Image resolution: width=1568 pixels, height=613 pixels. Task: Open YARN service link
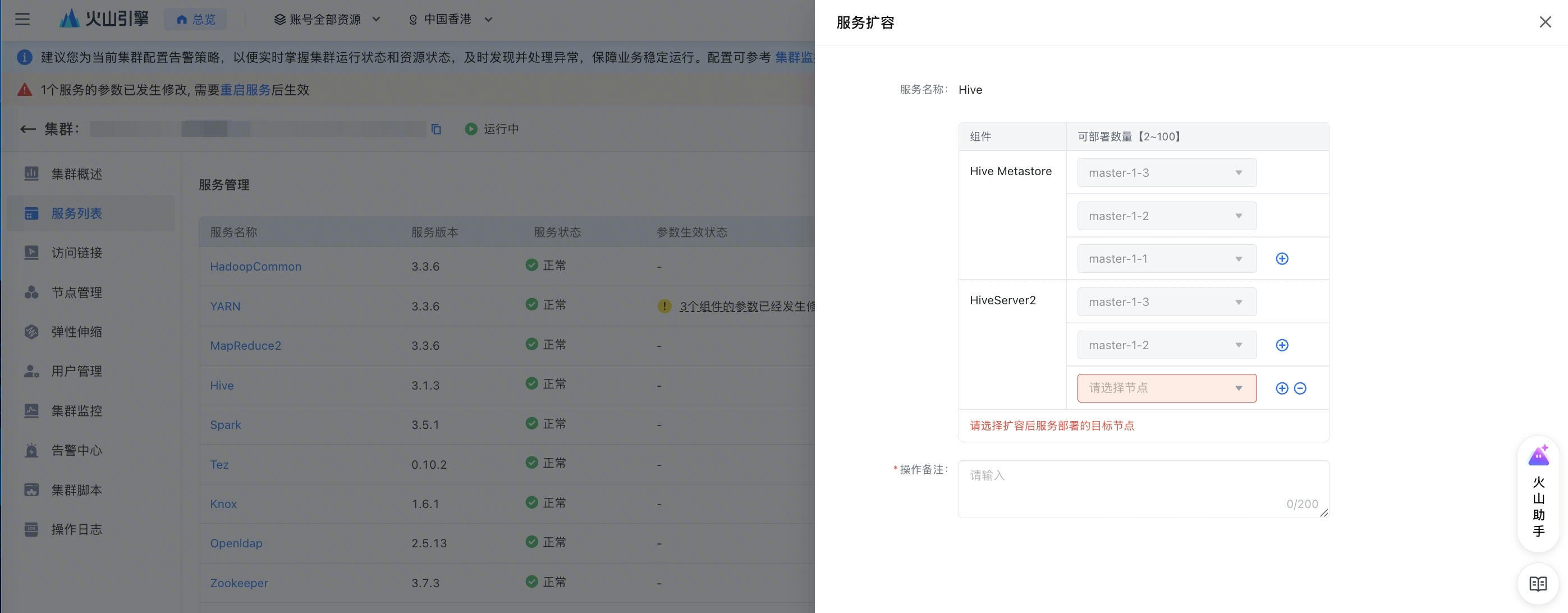(x=225, y=306)
